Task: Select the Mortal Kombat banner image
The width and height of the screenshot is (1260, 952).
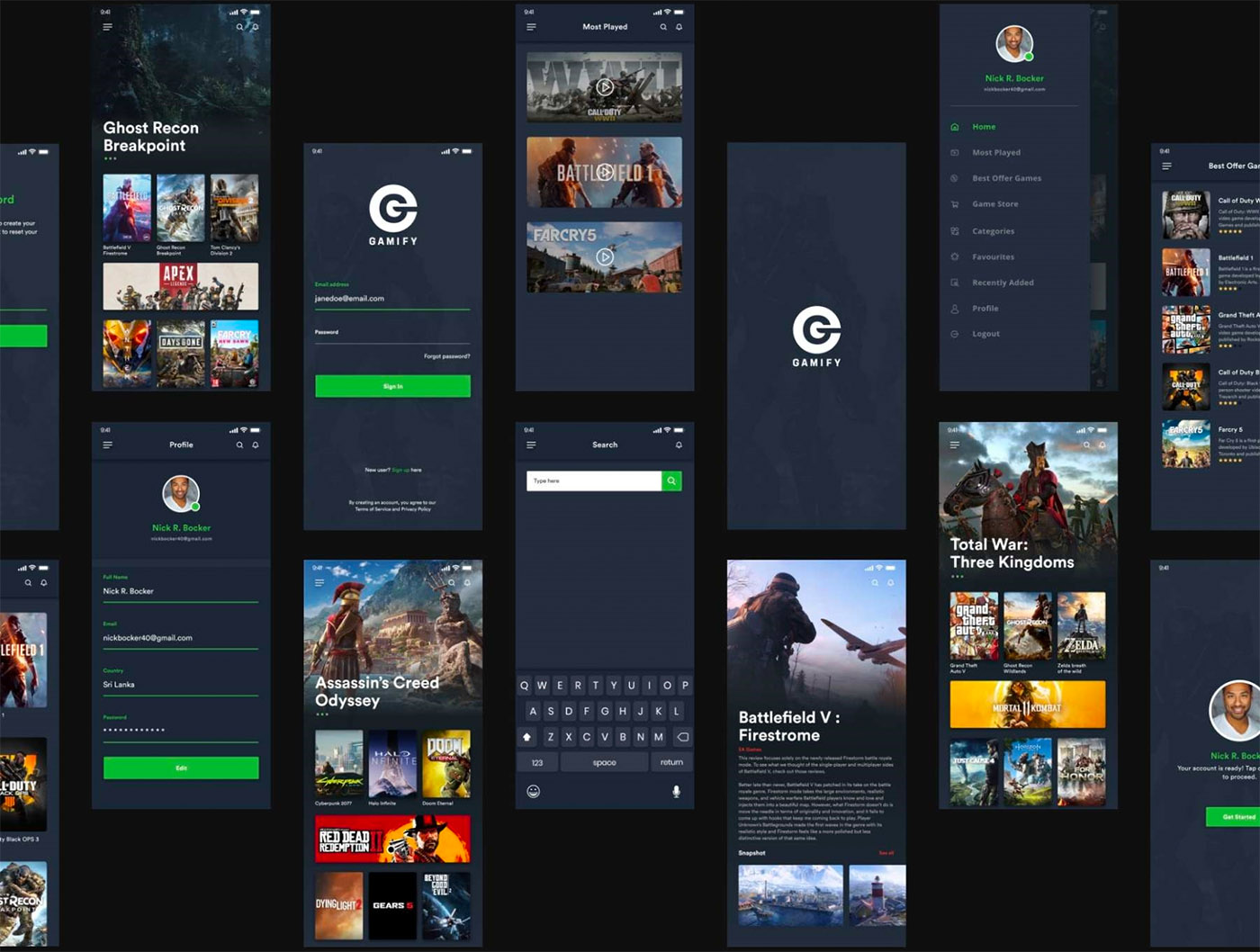Action: [x=1027, y=705]
